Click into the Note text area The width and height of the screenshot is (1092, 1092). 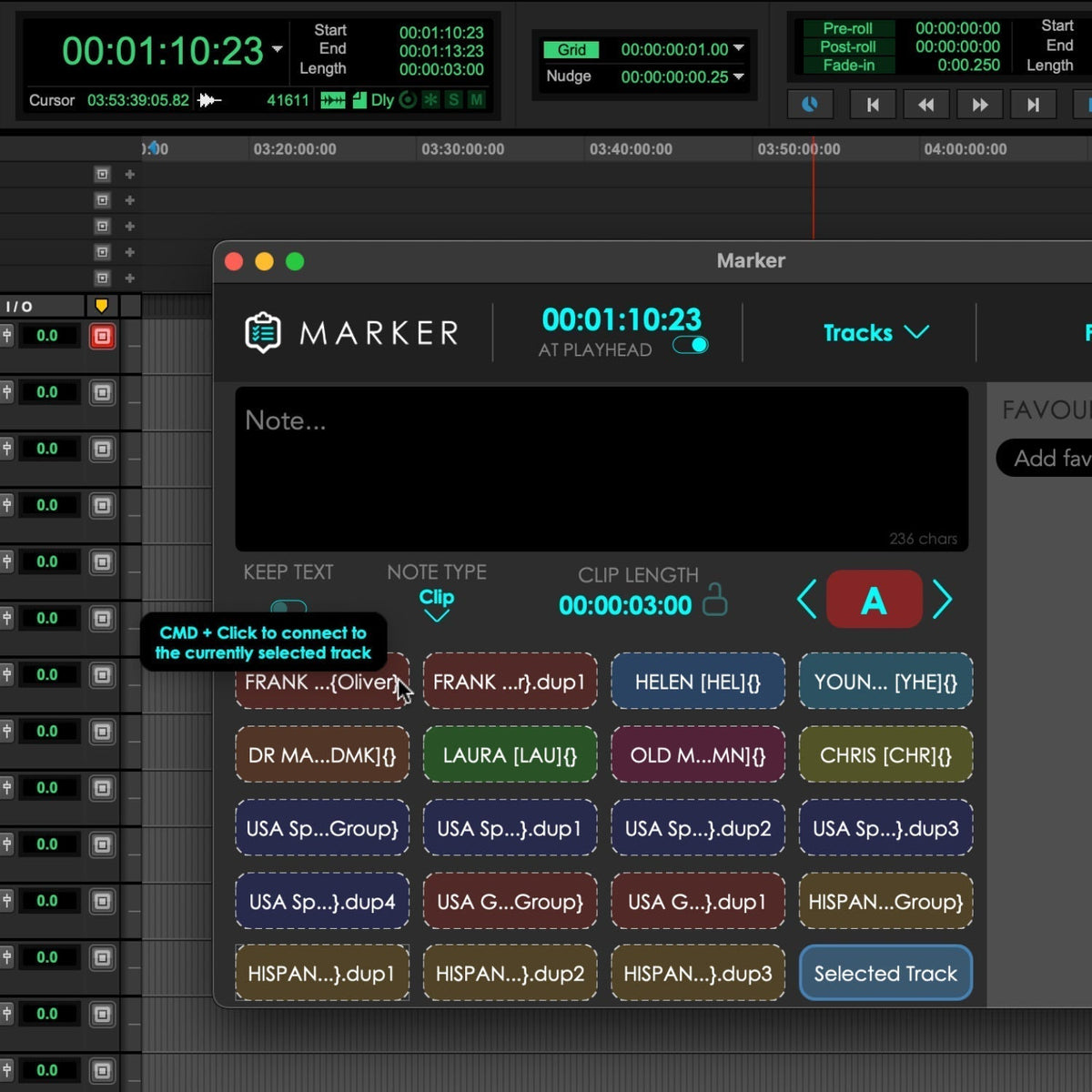tap(602, 469)
